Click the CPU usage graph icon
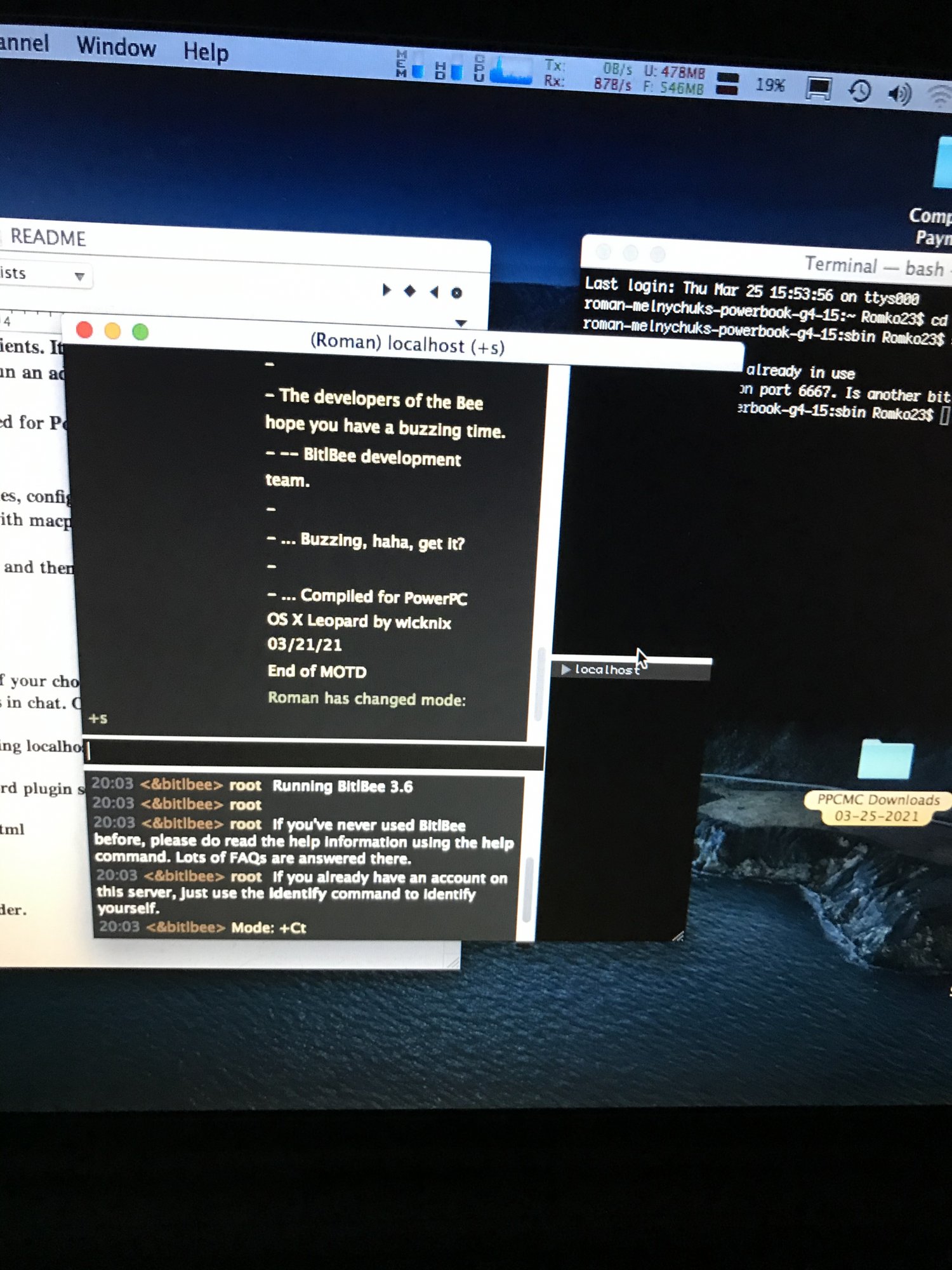952x1270 pixels. [x=502, y=69]
